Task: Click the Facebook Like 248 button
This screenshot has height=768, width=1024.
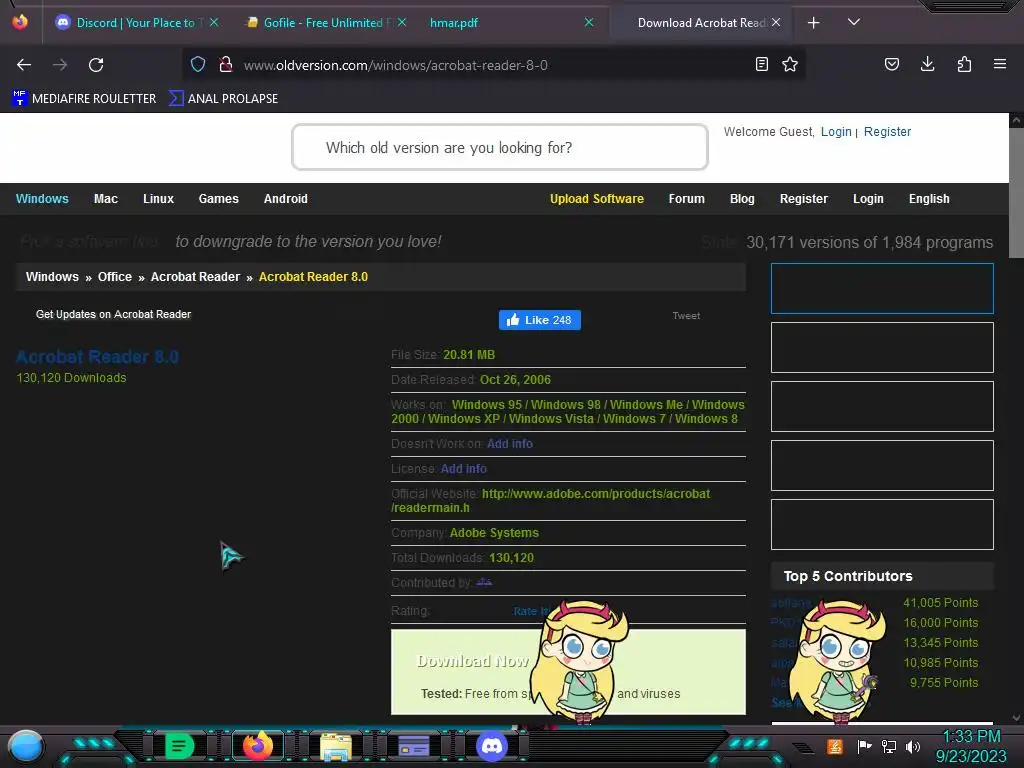Action: click(x=539, y=320)
